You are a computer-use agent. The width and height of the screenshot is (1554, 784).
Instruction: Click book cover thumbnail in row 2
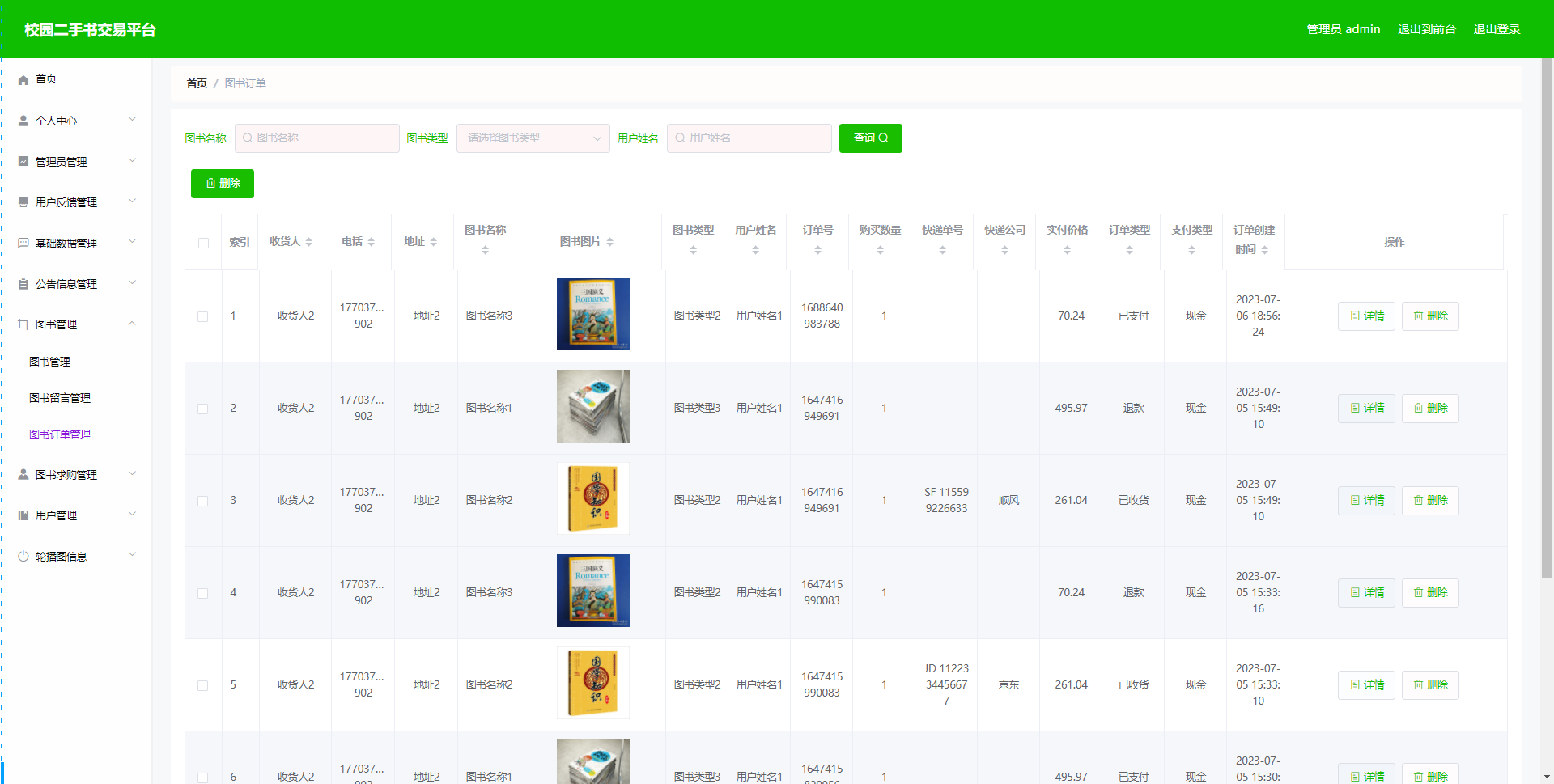click(x=593, y=406)
